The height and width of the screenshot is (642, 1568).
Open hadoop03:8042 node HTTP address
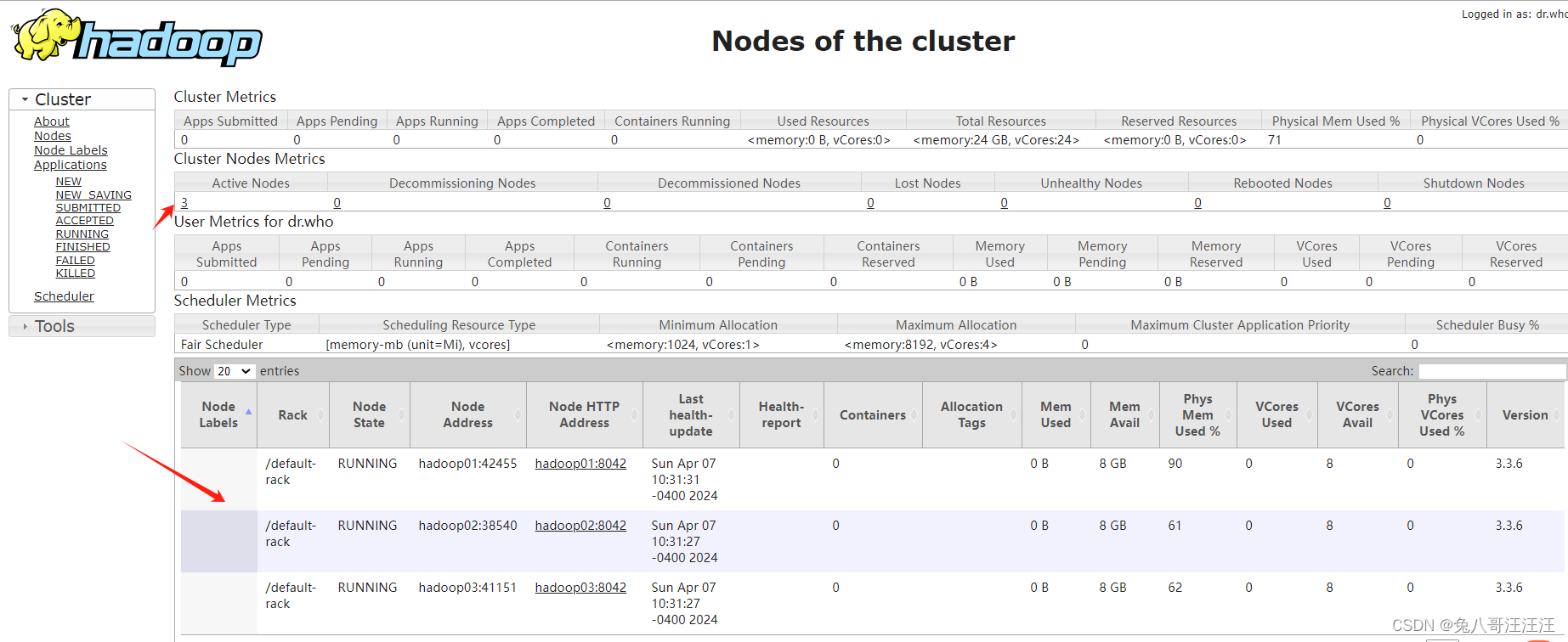(580, 588)
